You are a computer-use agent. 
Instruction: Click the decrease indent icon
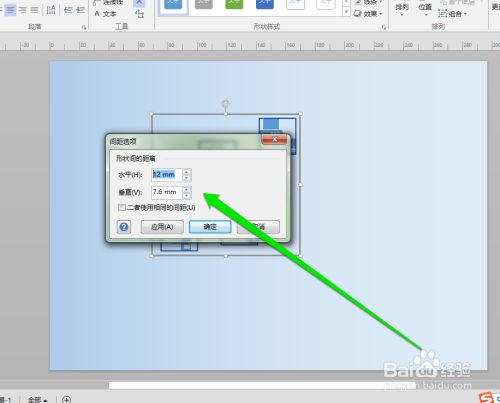(x=68, y=10)
